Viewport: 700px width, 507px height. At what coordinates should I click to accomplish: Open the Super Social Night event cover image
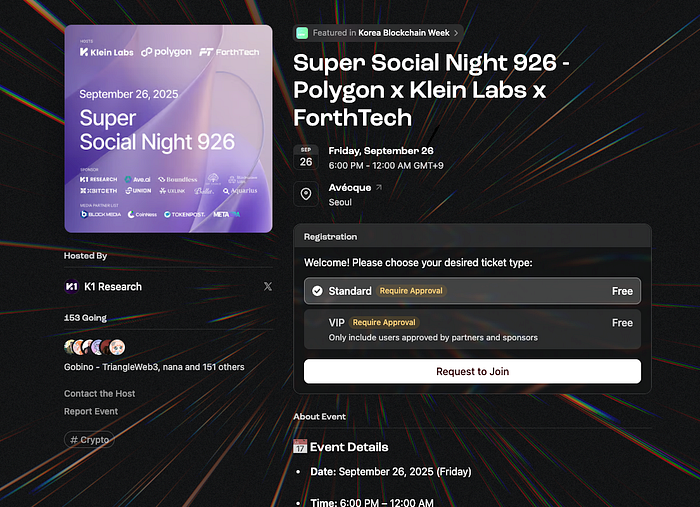coord(168,128)
